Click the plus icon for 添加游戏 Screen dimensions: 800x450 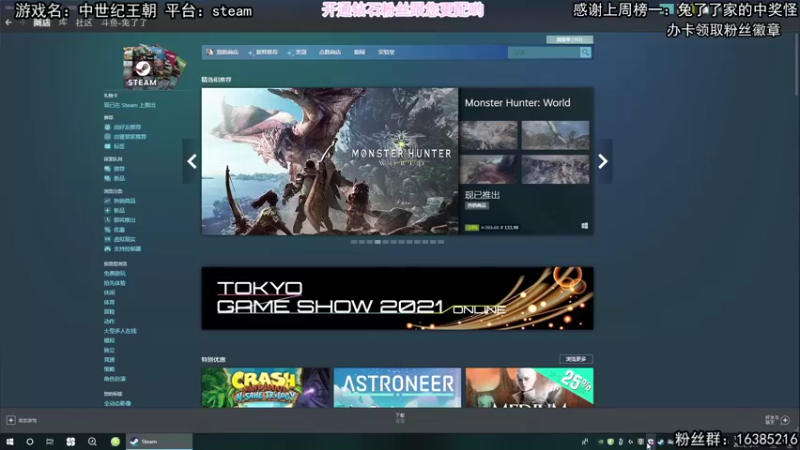pos(11,420)
